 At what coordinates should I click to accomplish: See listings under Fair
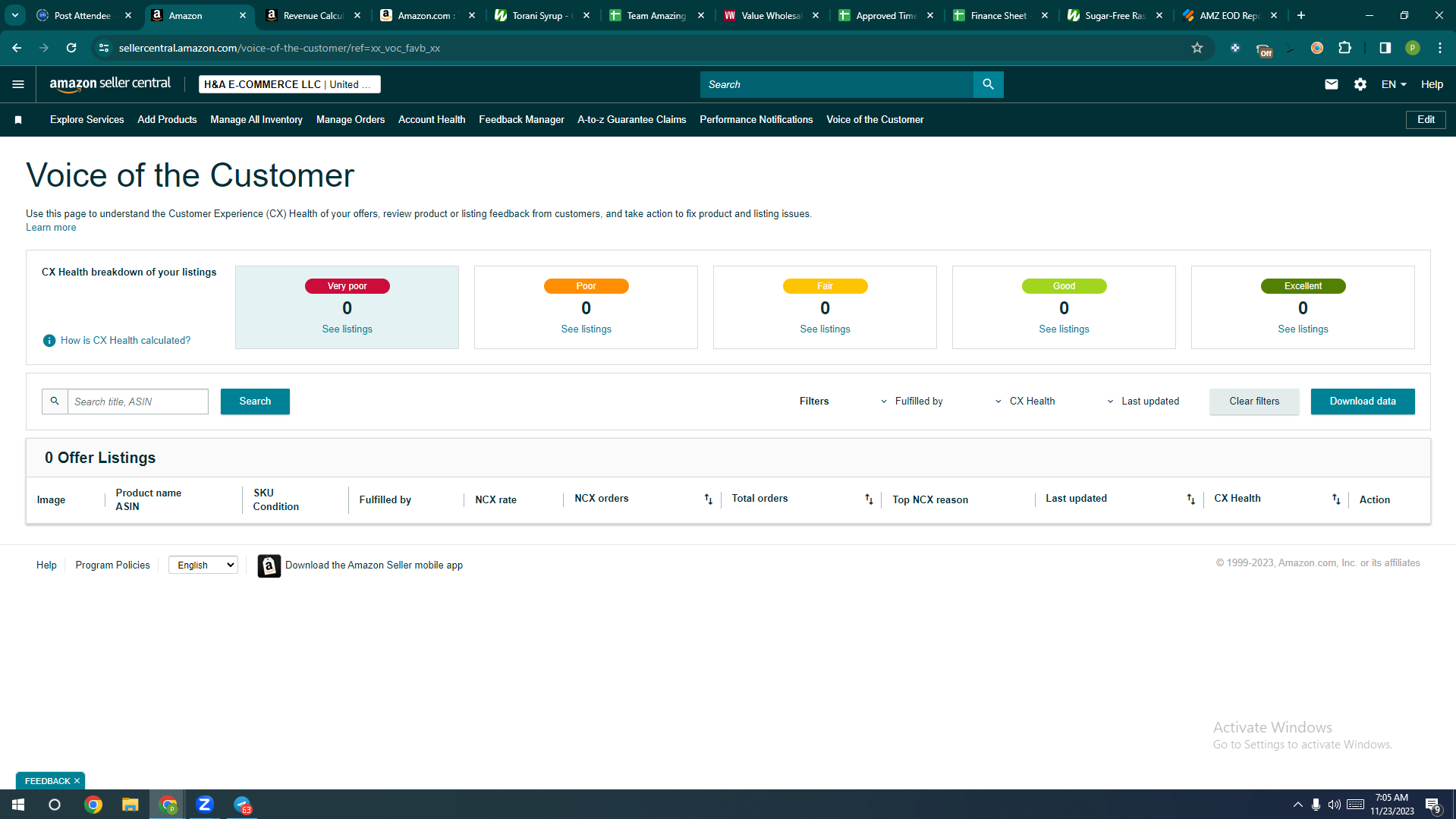[x=825, y=329]
